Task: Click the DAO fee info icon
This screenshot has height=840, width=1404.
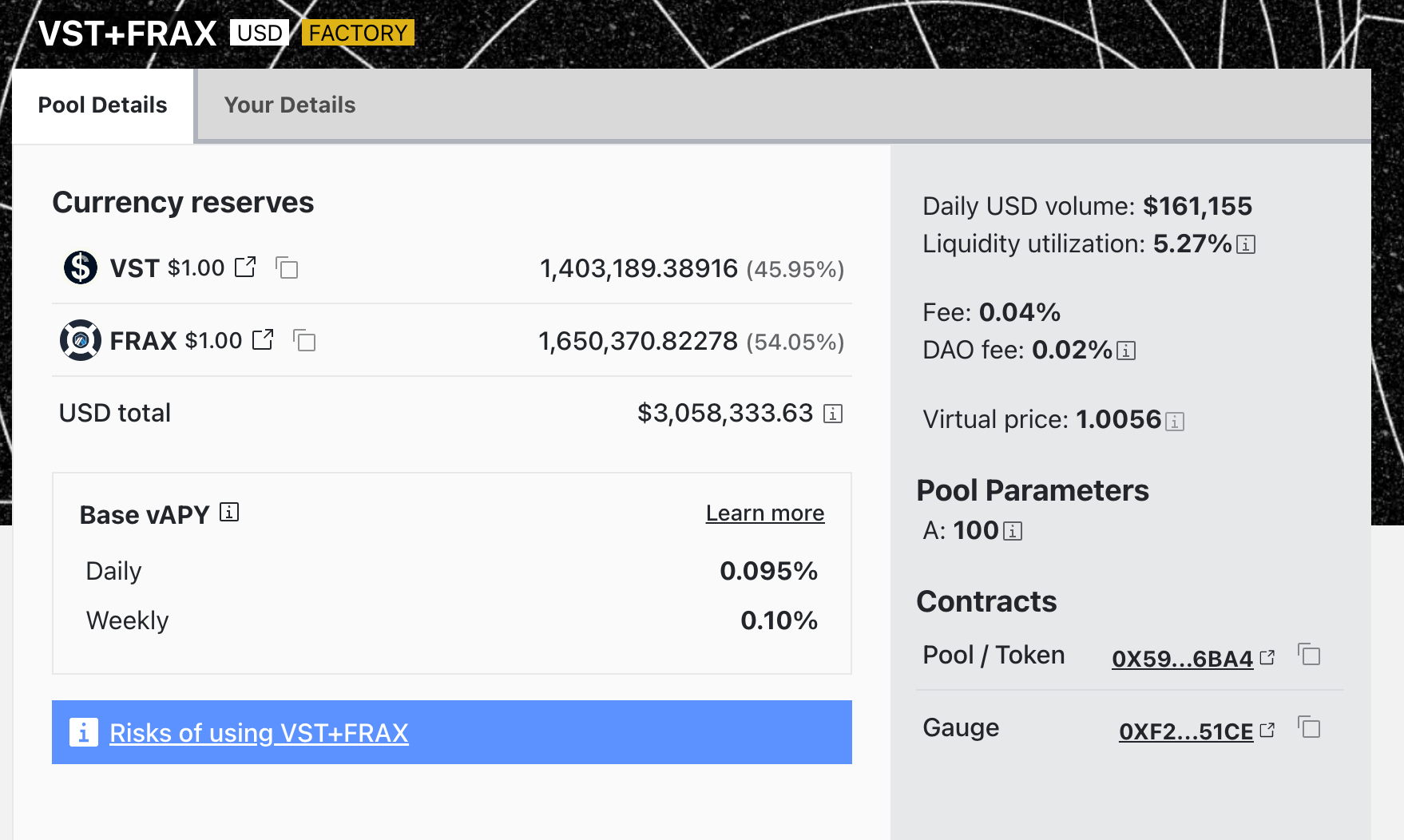Action: pos(1126,351)
